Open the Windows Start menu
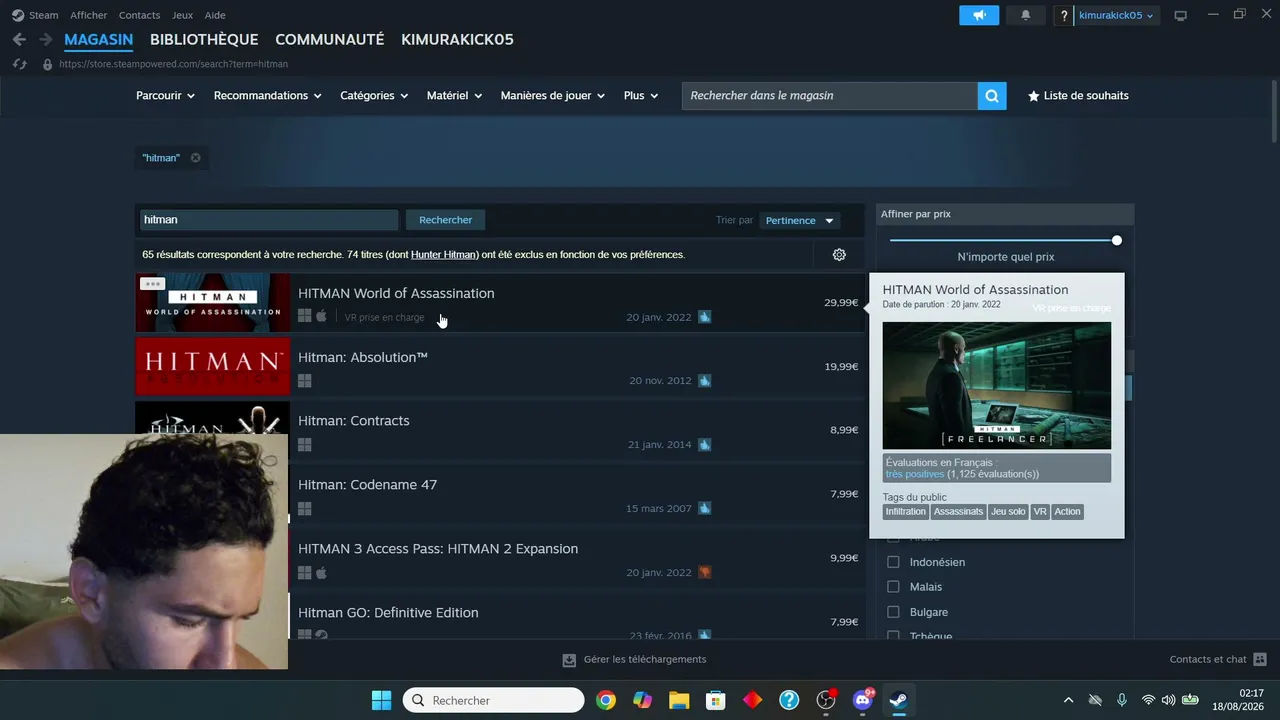Image resolution: width=1280 pixels, height=720 pixels. [381, 700]
